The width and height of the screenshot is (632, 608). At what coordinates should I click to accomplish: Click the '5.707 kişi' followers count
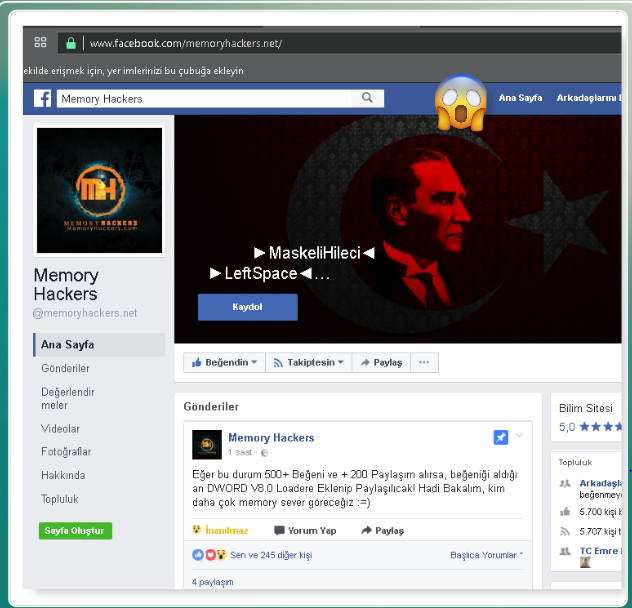601,531
